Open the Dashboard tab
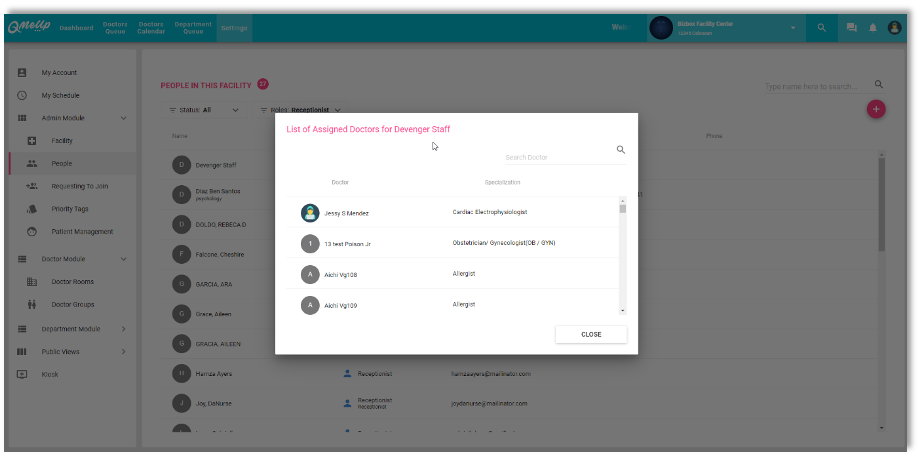 [76, 28]
